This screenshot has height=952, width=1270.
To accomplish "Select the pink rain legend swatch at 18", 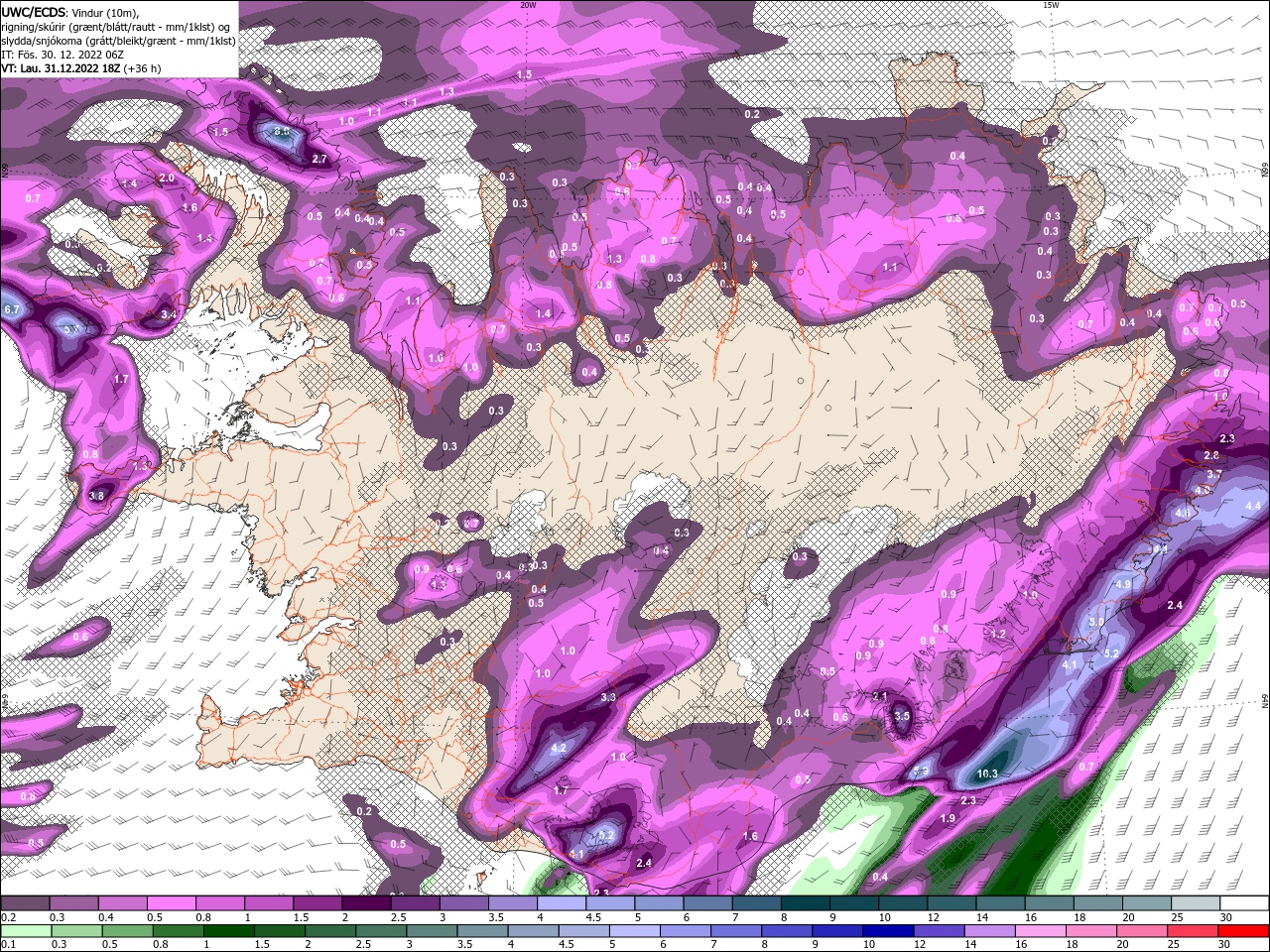I will click(1092, 930).
